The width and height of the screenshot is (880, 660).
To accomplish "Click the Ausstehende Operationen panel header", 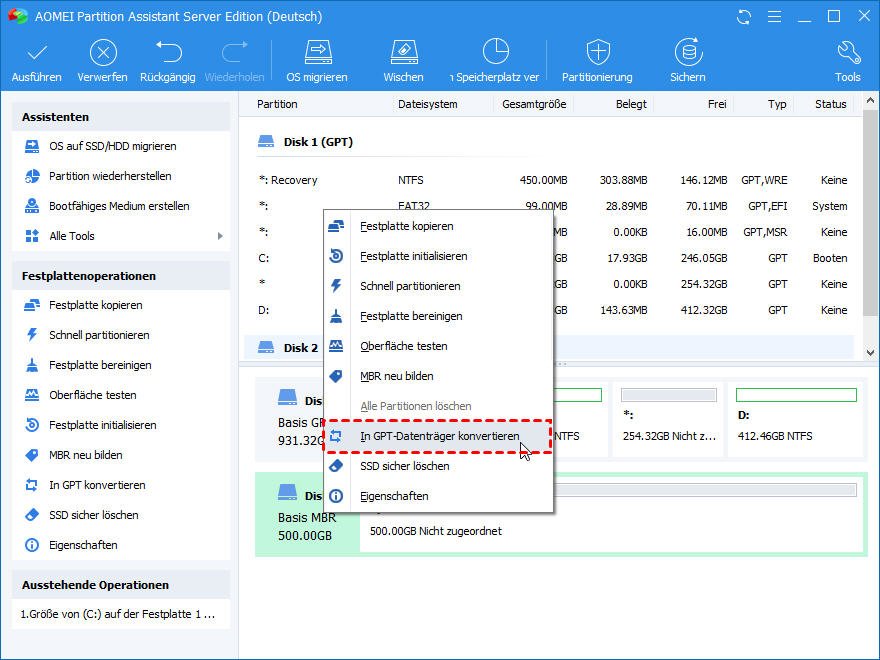I will coord(121,585).
